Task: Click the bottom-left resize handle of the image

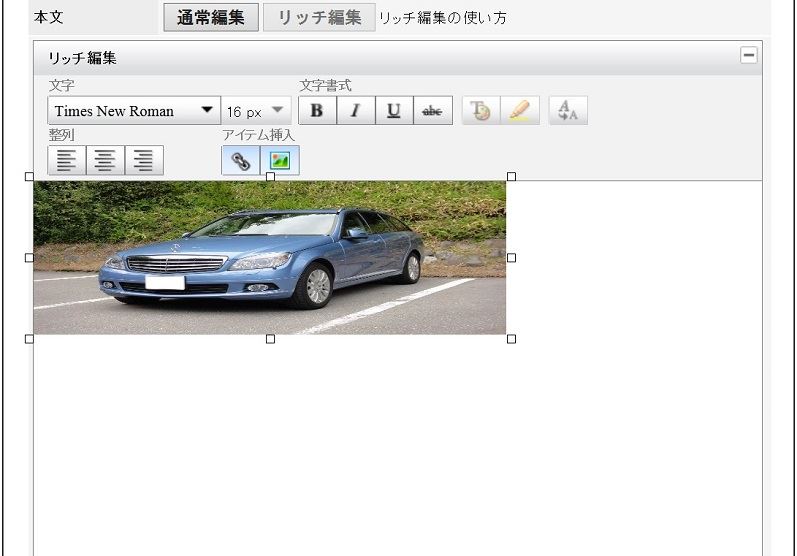Action: (29, 338)
